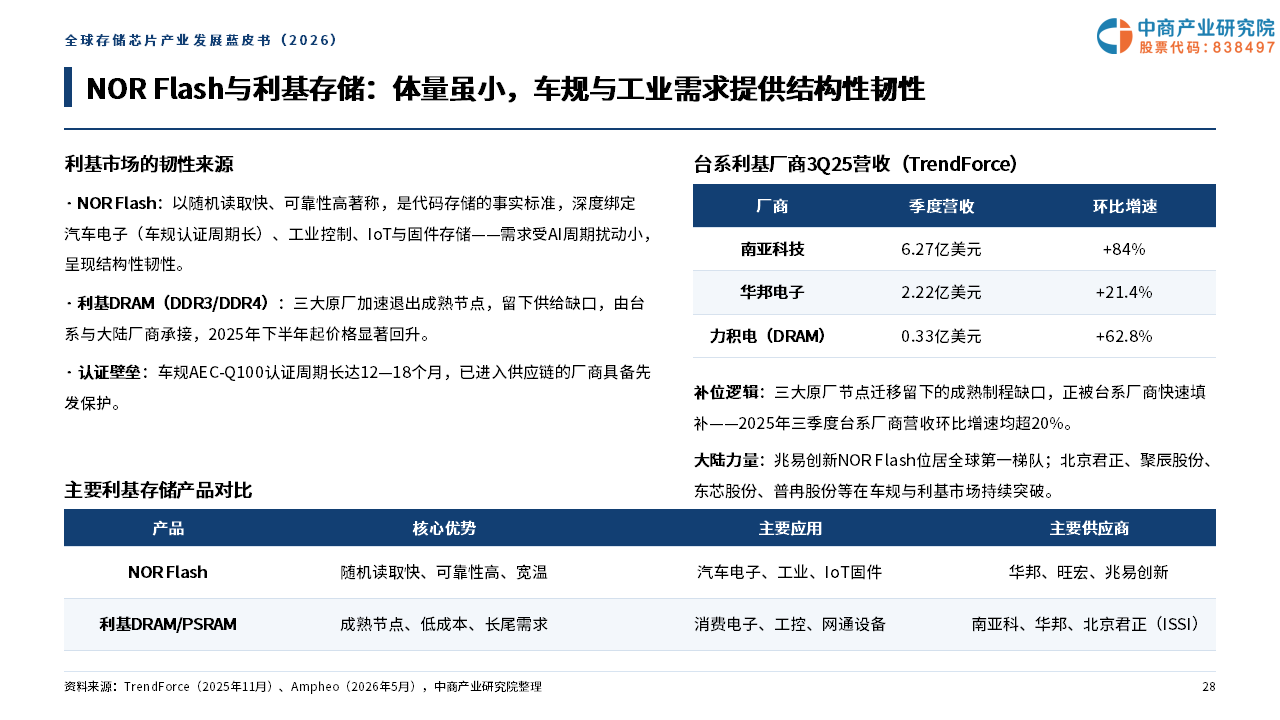The height and width of the screenshot is (720, 1280).
Task: Select the slide title starting with NOR Flash与利基存储
Action: tap(505, 88)
